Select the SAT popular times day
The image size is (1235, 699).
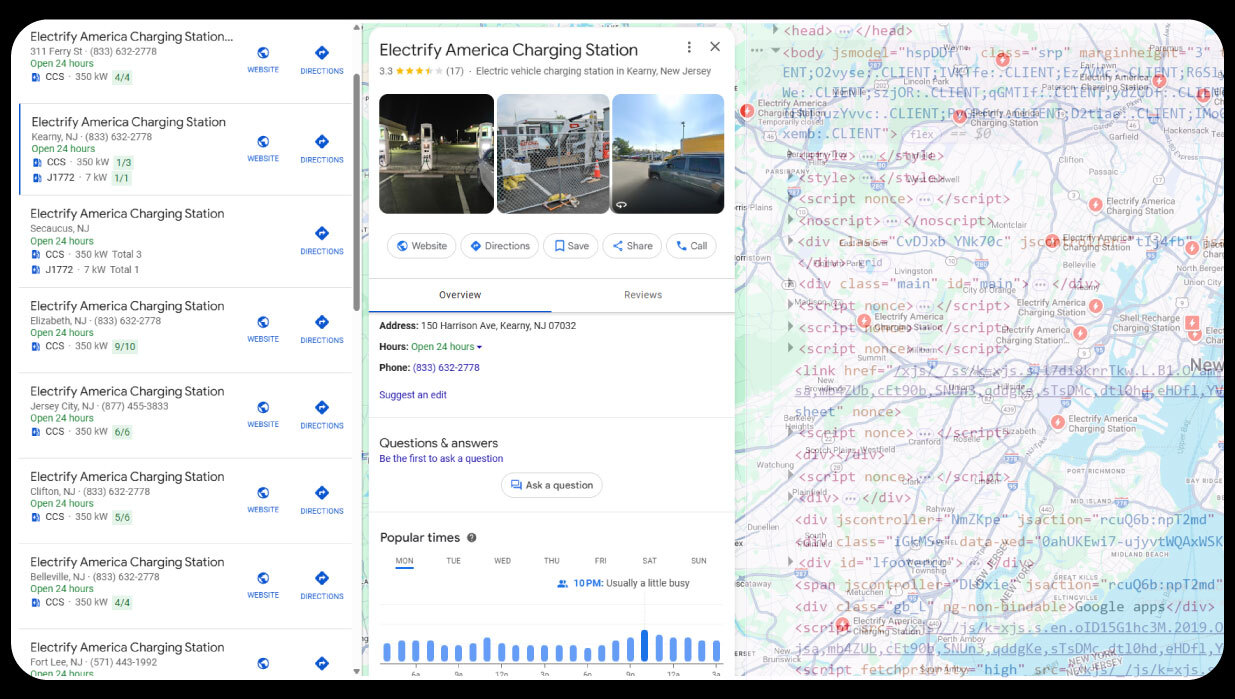[x=650, y=561]
